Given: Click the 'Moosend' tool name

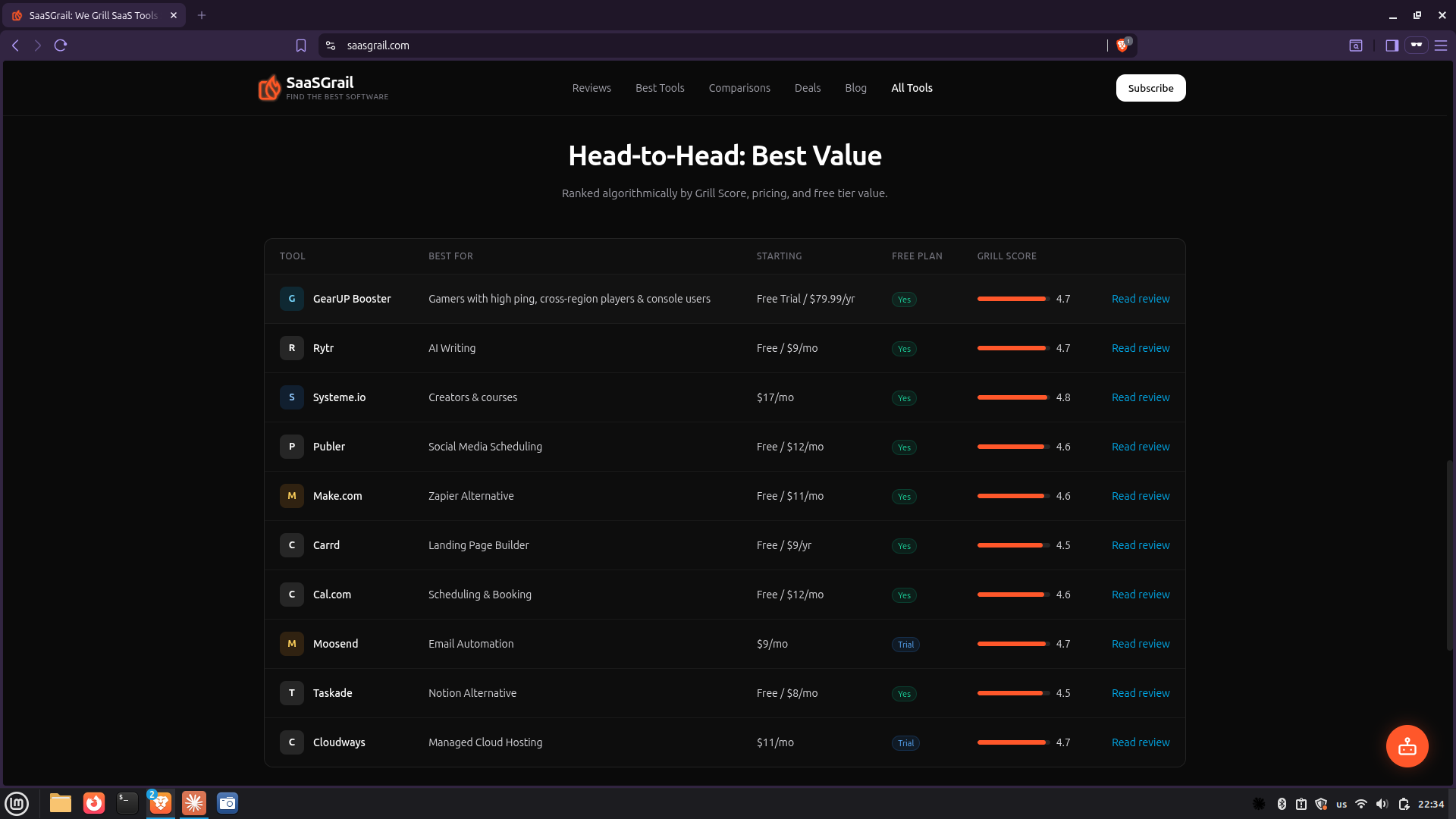Looking at the screenshot, I should coord(335,644).
